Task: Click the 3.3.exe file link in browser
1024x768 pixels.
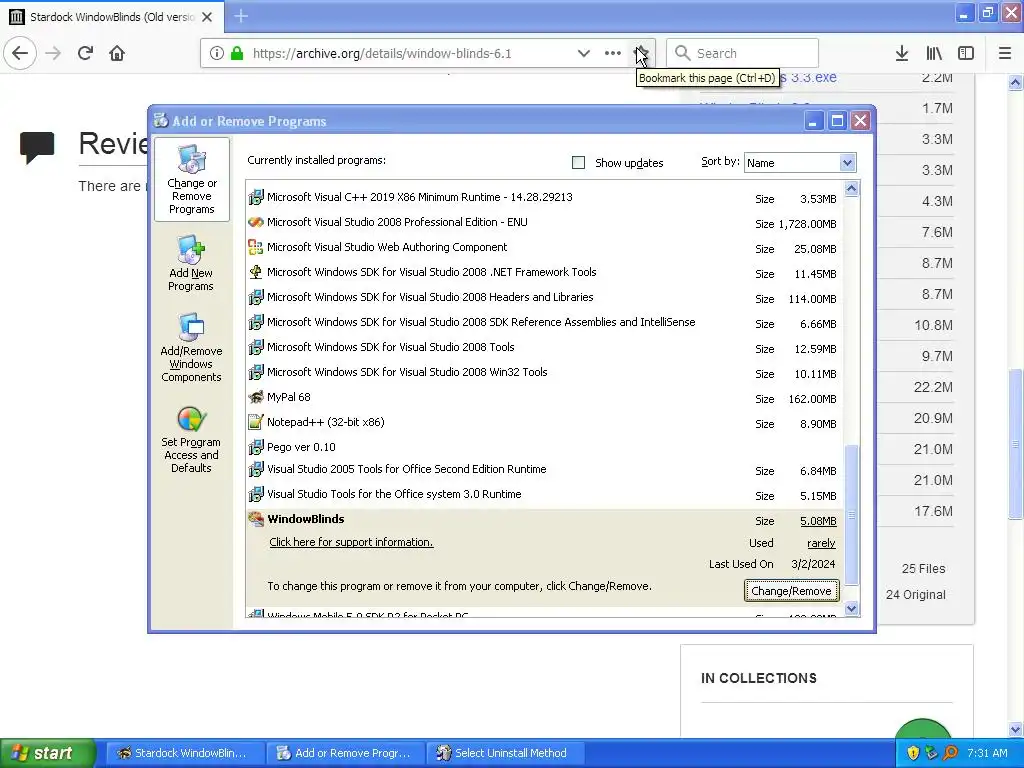Action: tap(808, 77)
